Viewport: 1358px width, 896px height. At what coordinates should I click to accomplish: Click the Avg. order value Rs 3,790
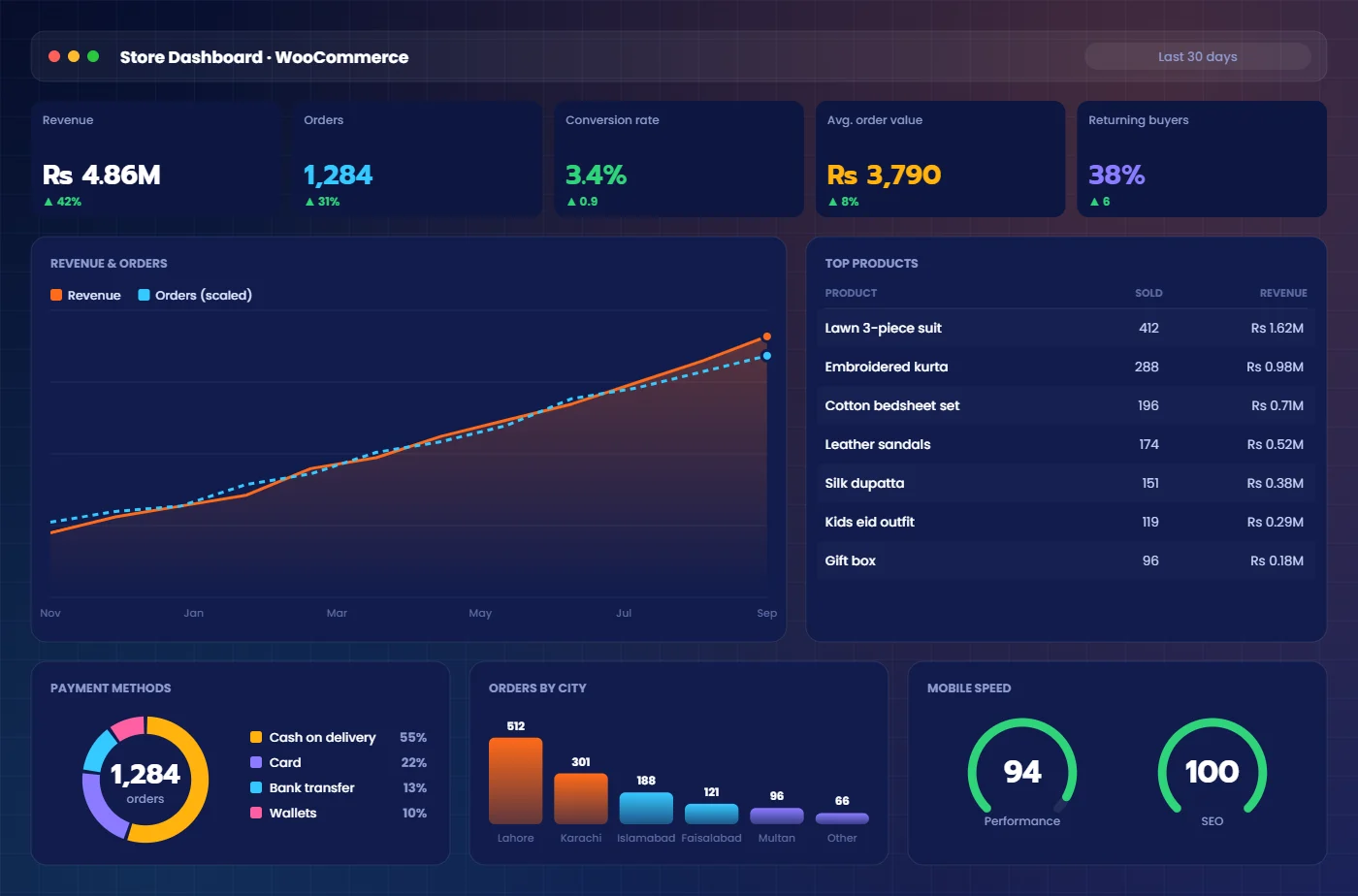(884, 175)
